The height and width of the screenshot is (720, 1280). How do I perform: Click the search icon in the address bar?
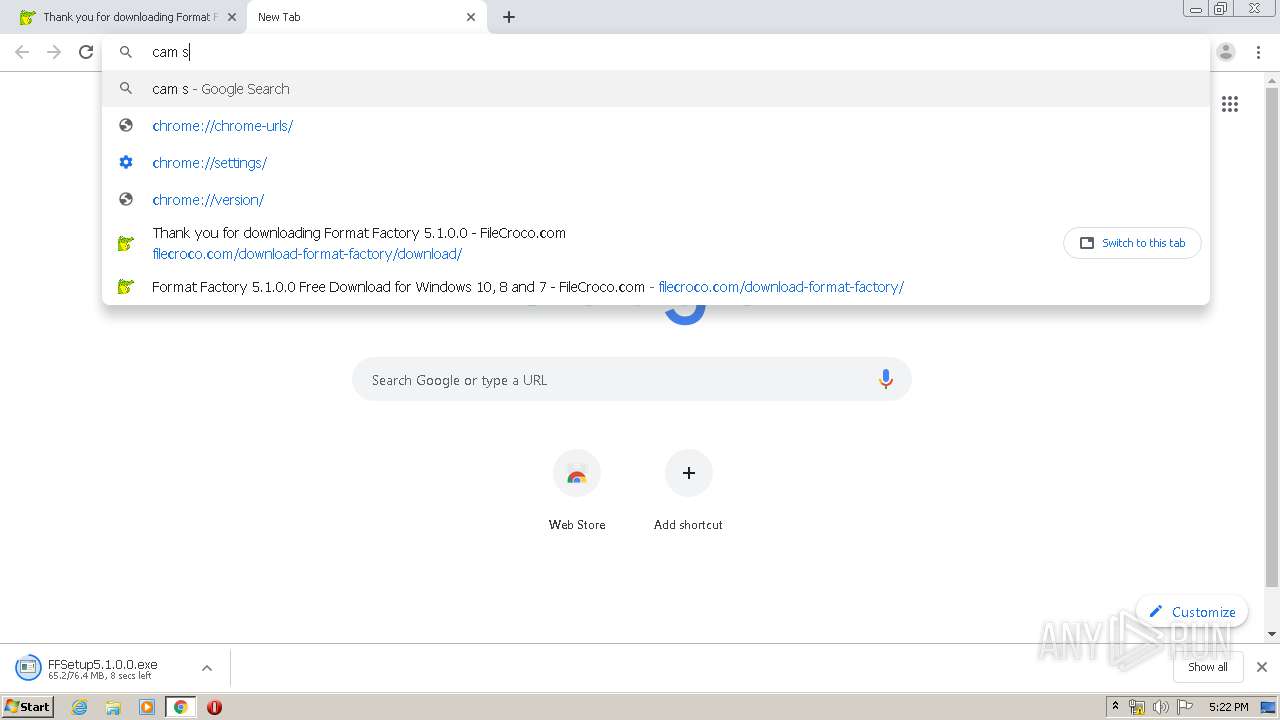coord(126,52)
